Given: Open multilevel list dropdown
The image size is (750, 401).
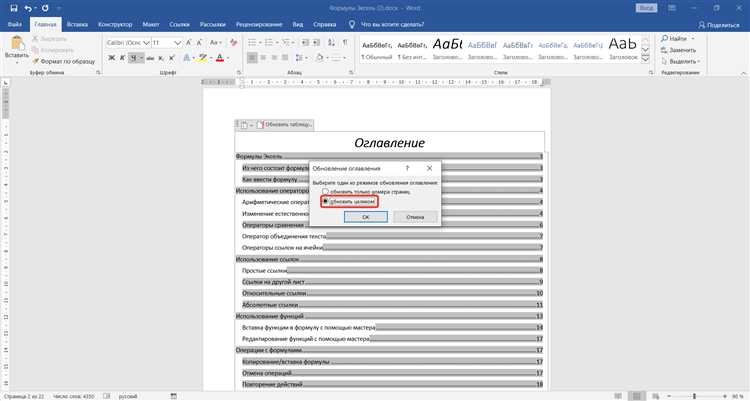Looking at the screenshot, I should point(294,43).
